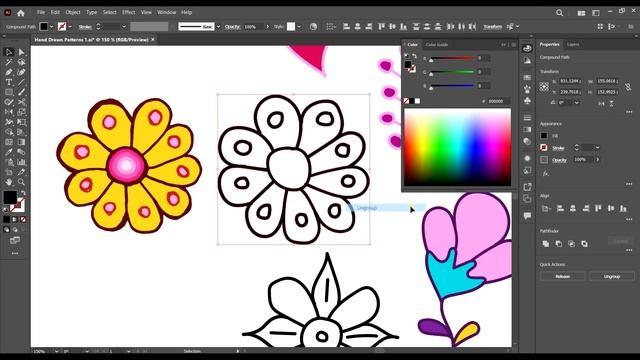Screen dimensions: 640x360
Task: Choose the reference point locator grid
Action: click(544, 87)
